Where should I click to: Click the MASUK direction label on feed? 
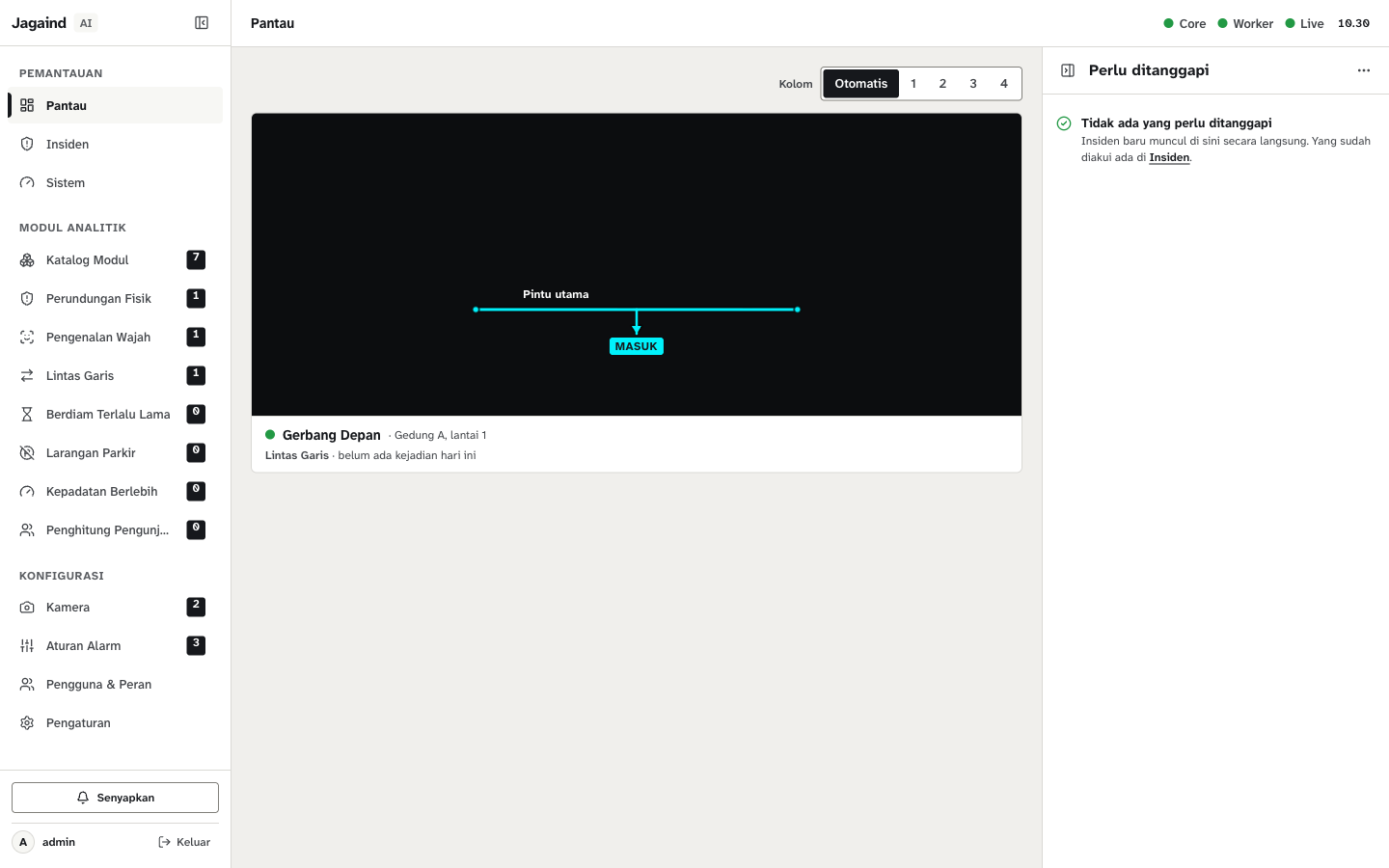click(637, 346)
